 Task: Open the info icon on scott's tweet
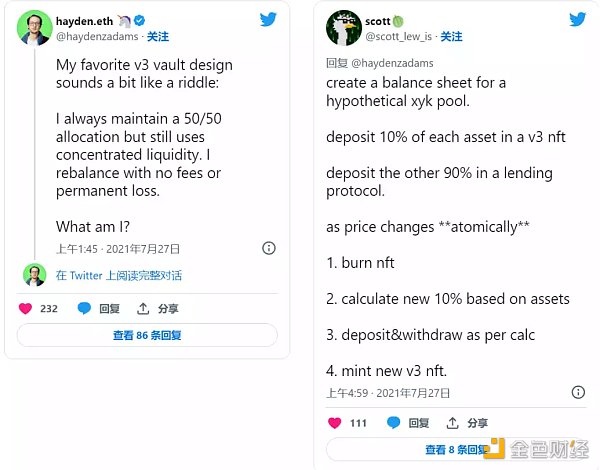[x=577, y=392]
